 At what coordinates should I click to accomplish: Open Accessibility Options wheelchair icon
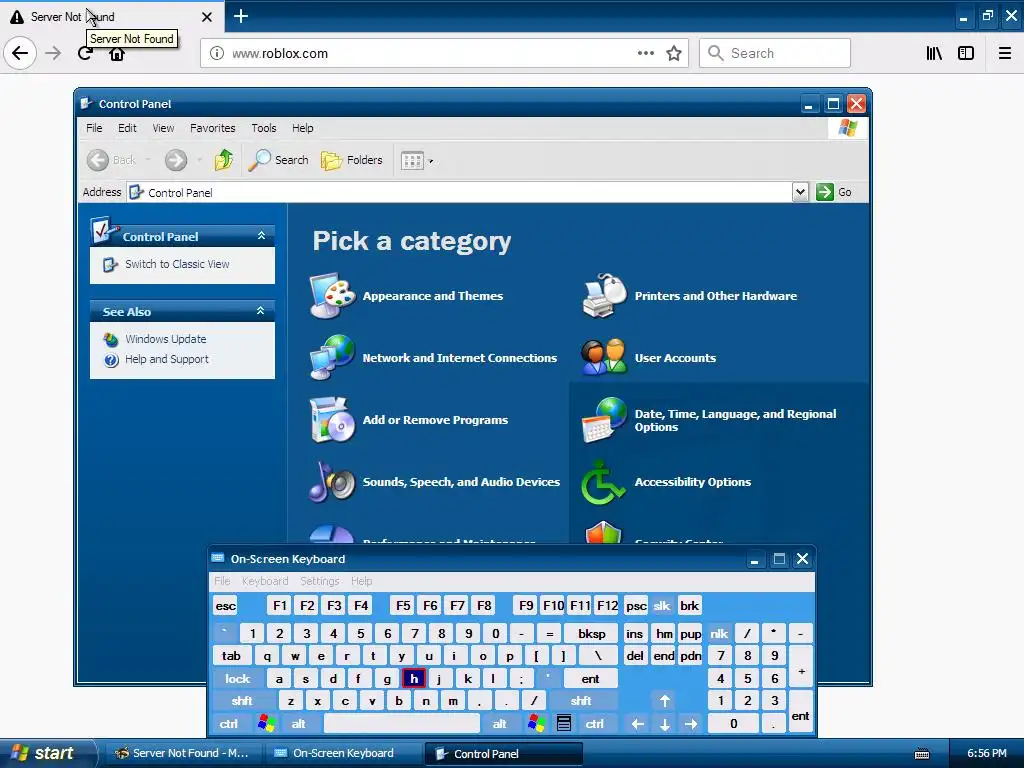point(603,482)
